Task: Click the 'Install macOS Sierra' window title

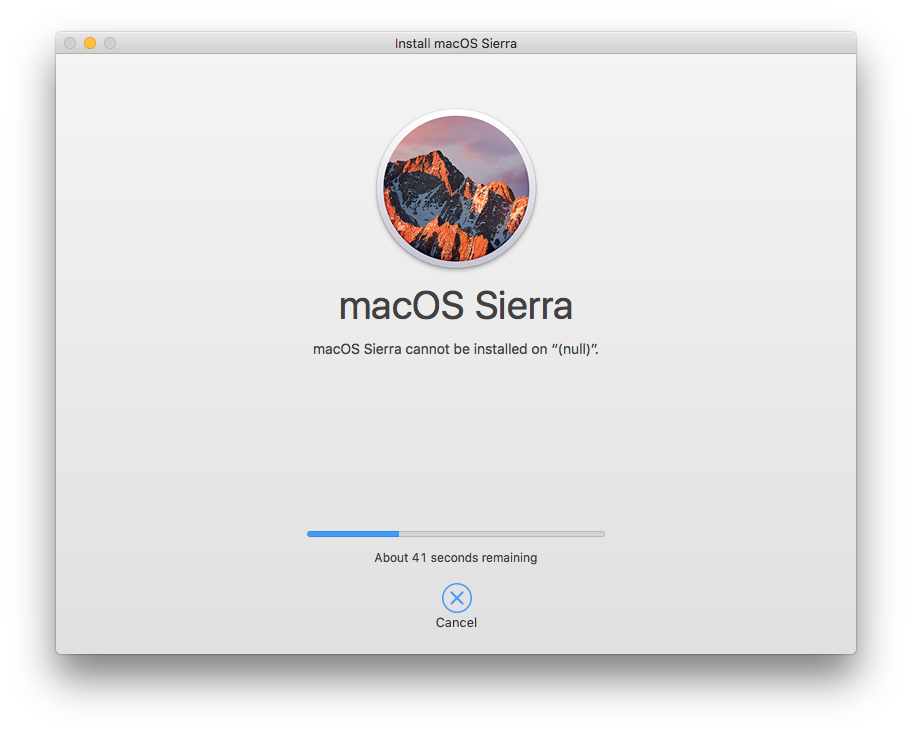Action: 455,44
